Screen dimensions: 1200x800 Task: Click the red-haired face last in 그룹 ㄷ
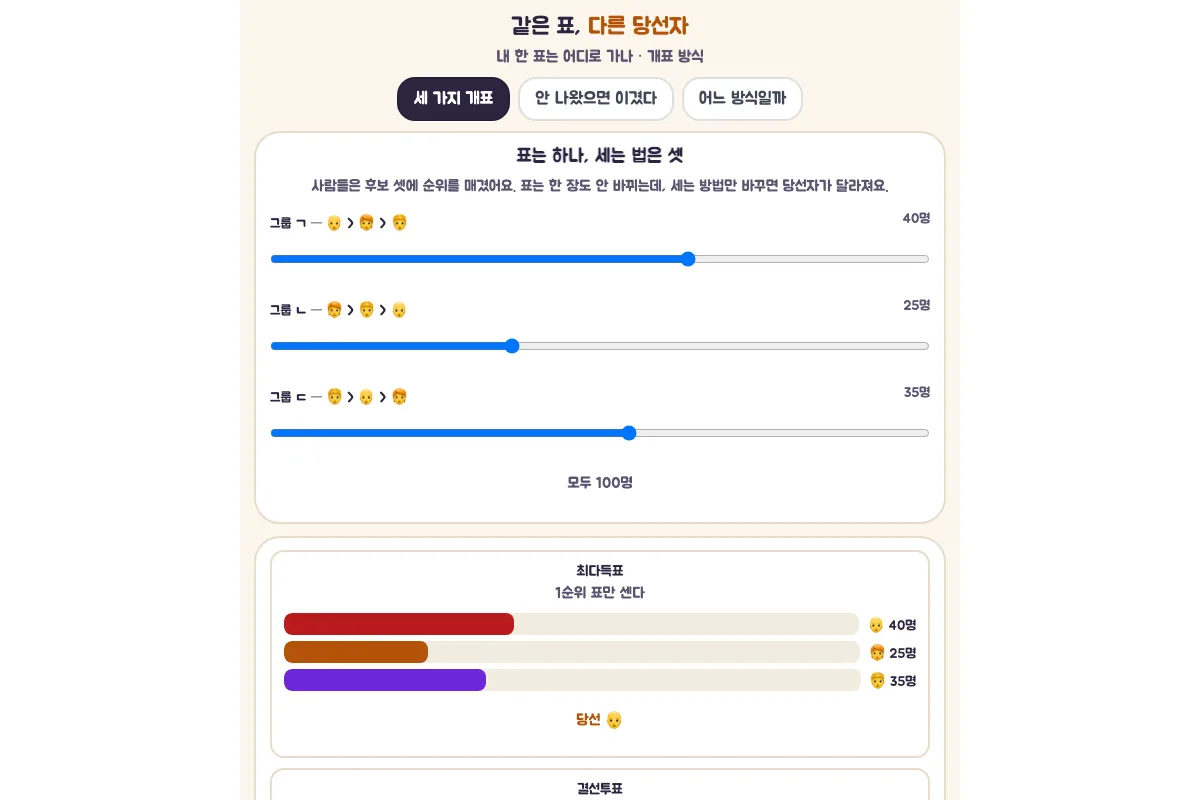pyautogui.click(x=399, y=397)
